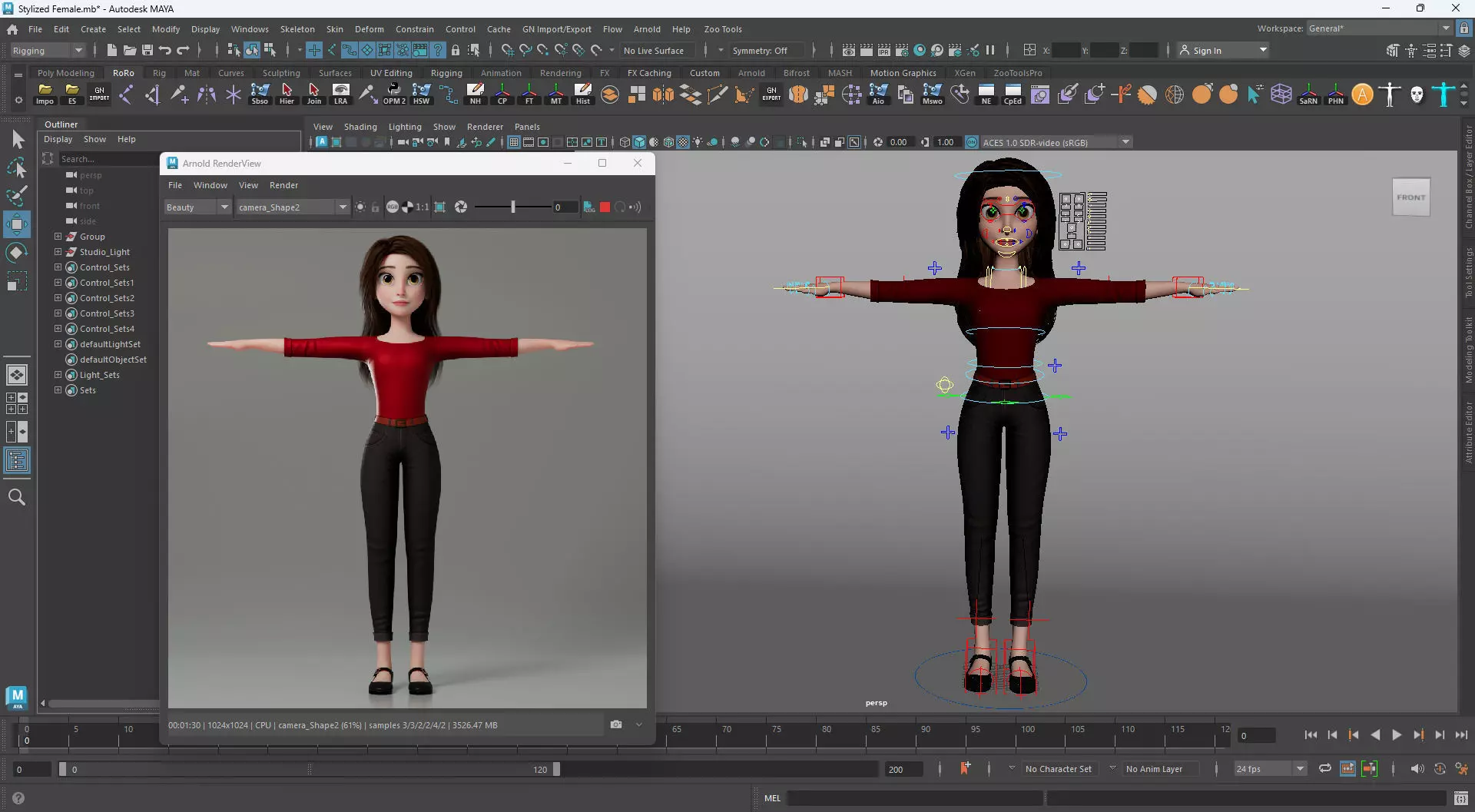Toggle the viewport grid display icon

pos(514,142)
